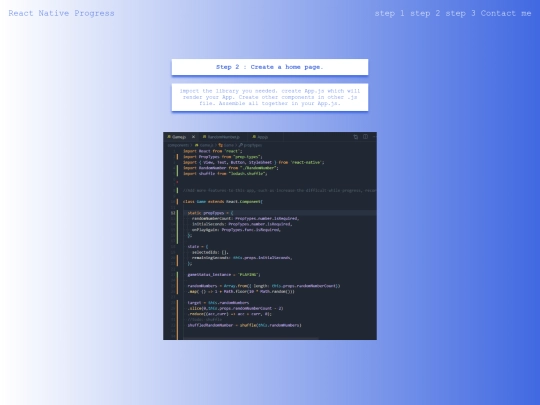Image resolution: width=540 pixels, height=405 pixels.
Task: Go to step 2 in navigation
Action: [x=425, y=13]
